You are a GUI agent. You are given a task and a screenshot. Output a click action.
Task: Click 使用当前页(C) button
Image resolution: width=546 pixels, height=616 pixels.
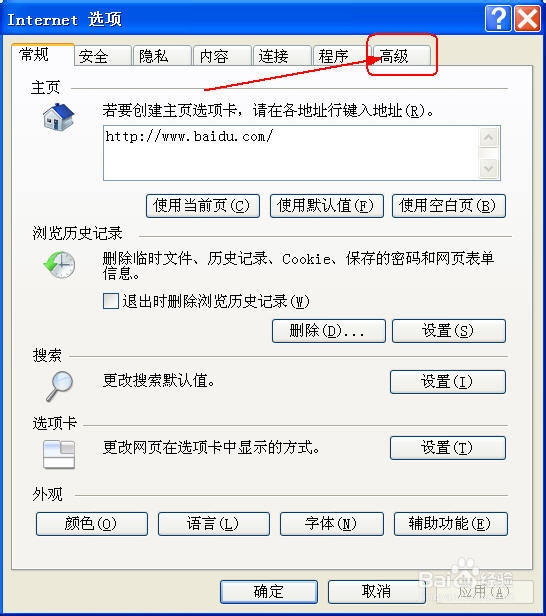pyautogui.click(x=203, y=206)
